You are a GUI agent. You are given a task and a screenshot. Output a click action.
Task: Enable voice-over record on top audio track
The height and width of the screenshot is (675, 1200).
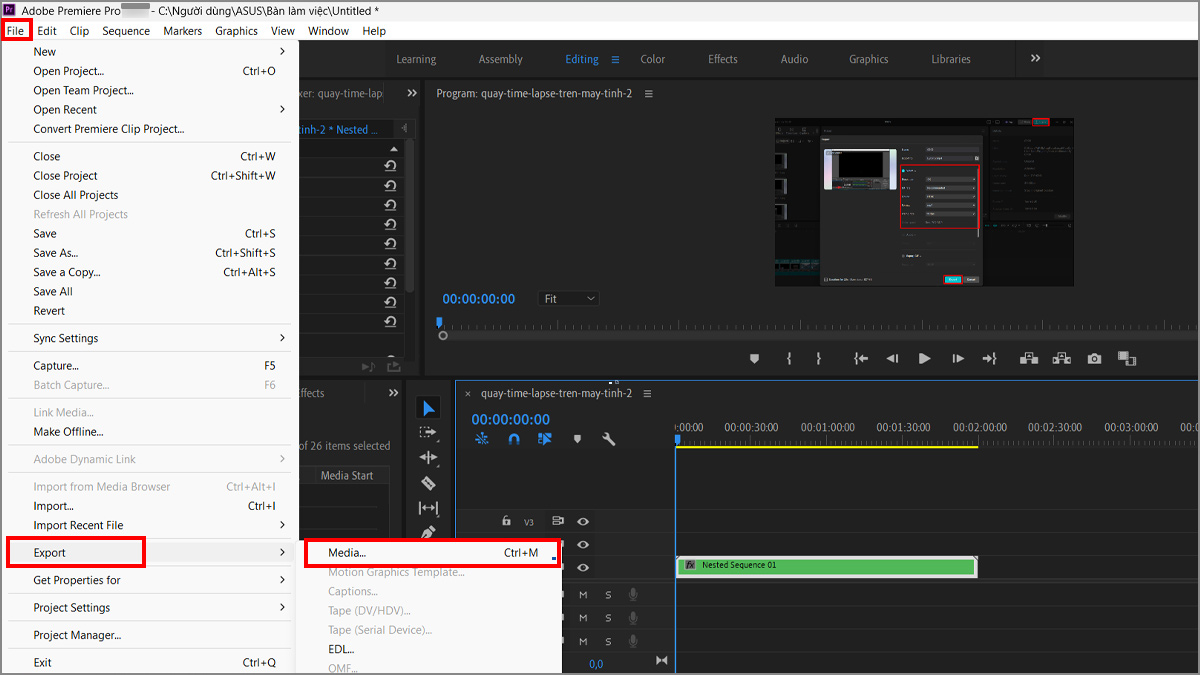pyautogui.click(x=633, y=594)
